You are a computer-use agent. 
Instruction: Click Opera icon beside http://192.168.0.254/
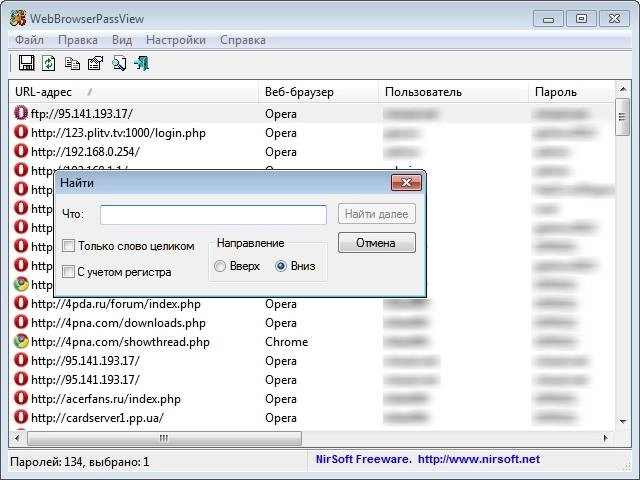(21, 151)
